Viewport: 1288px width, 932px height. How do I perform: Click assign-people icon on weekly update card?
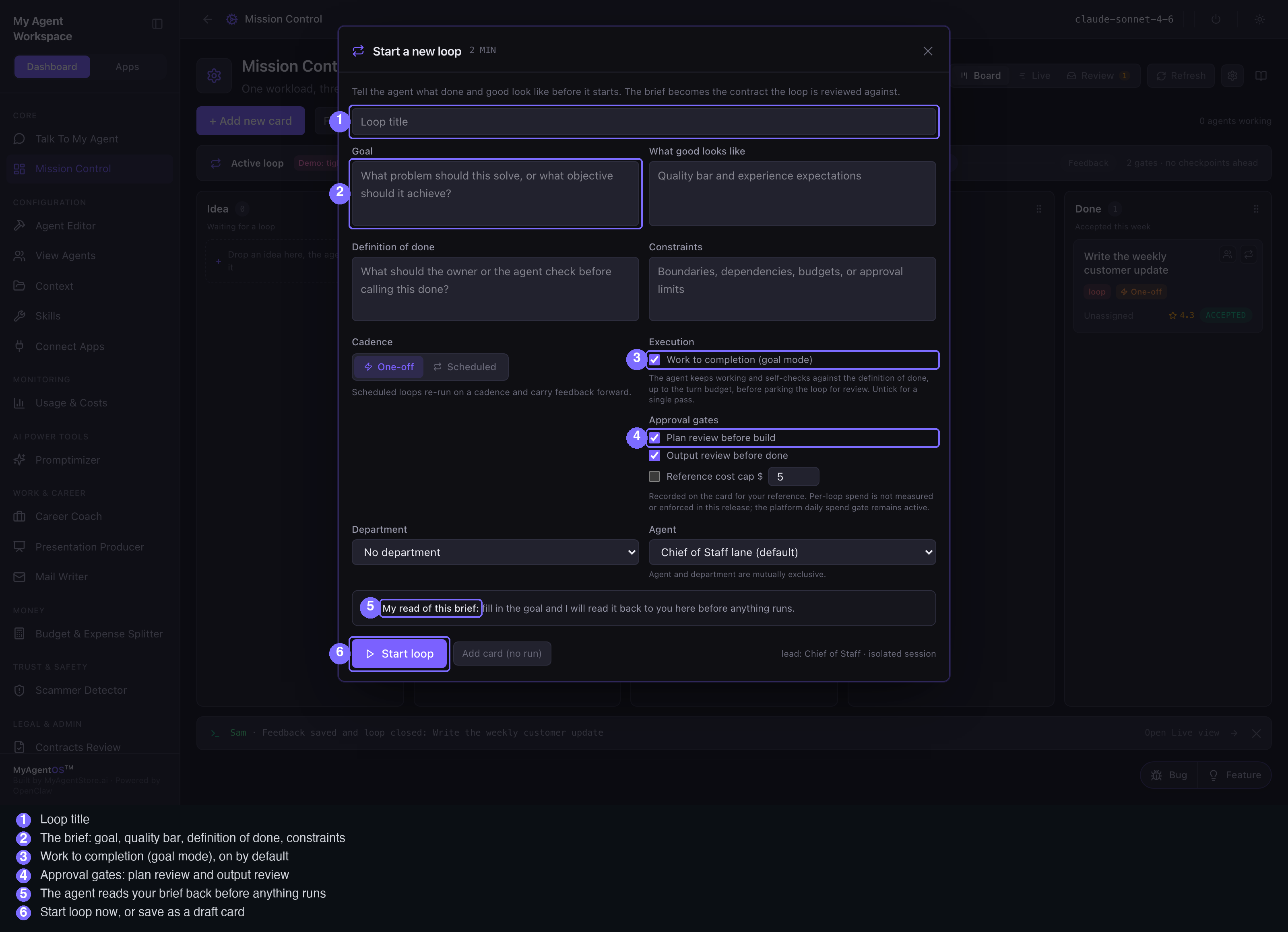click(x=1228, y=254)
